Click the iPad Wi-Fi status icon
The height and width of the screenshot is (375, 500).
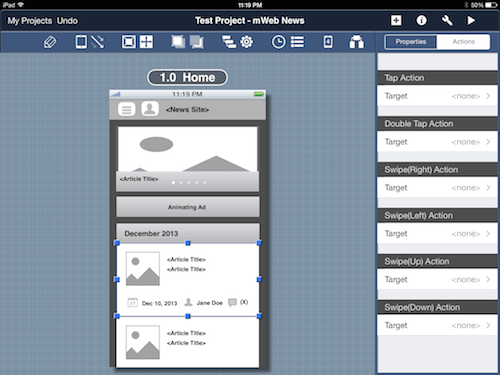(x=21, y=5)
